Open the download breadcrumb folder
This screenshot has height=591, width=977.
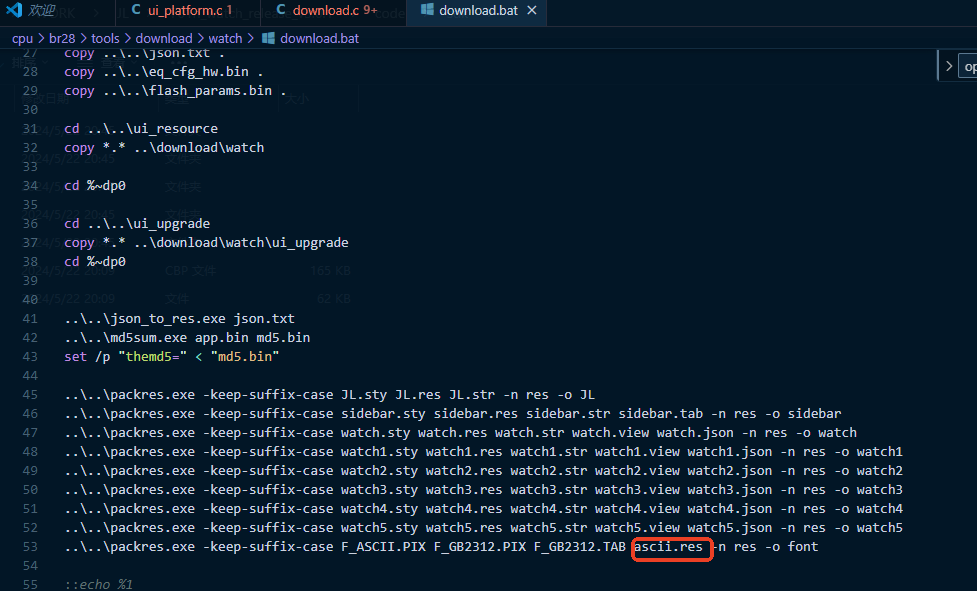(164, 39)
